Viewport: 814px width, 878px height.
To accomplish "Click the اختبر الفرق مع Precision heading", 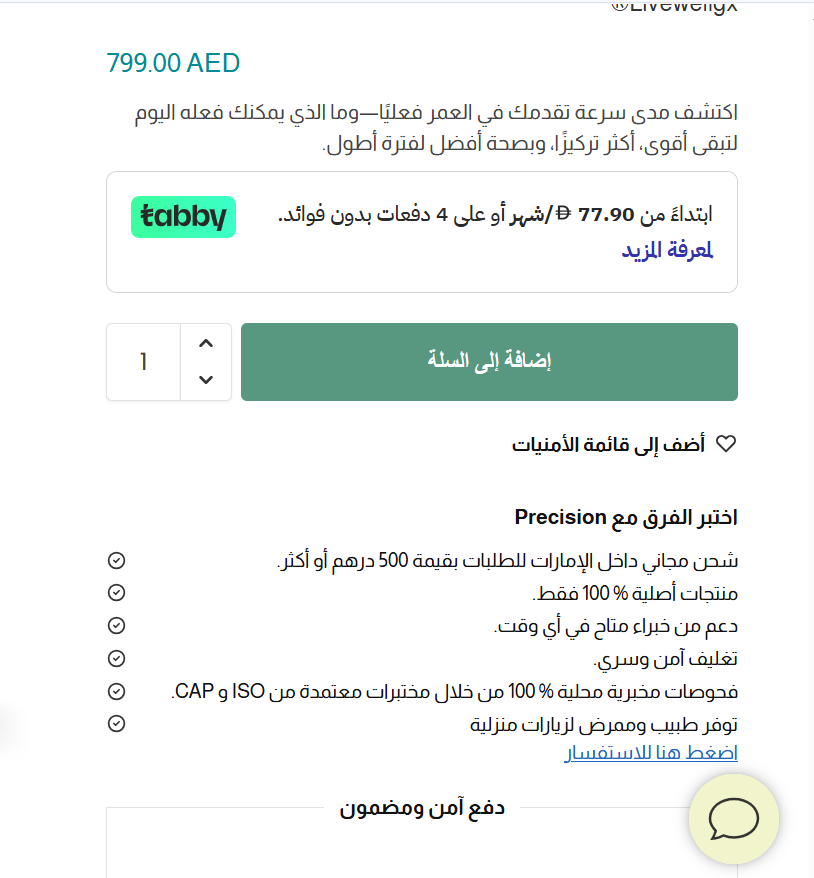I will 626,517.
